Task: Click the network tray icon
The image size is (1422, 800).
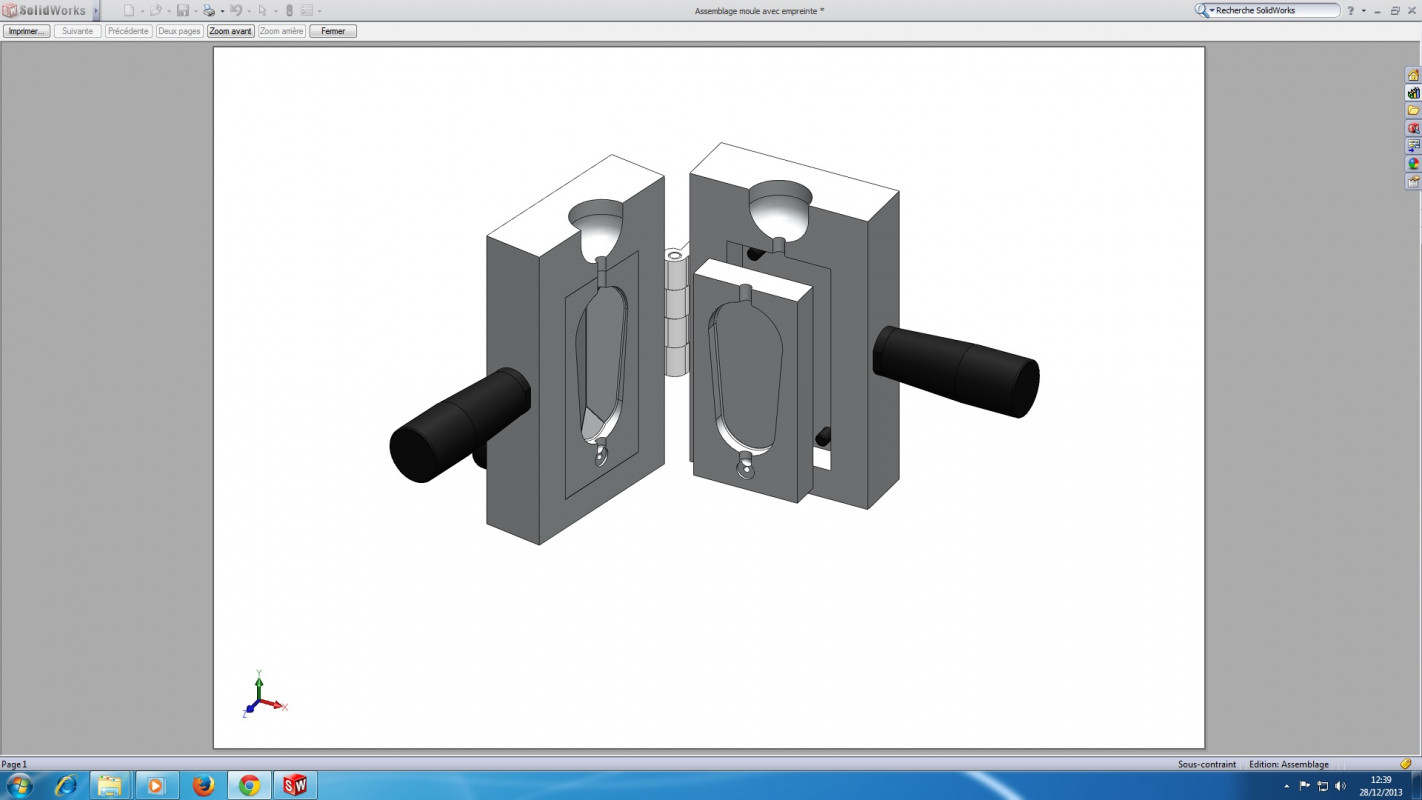Action: pyautogui.click(x=1323, y=786)
